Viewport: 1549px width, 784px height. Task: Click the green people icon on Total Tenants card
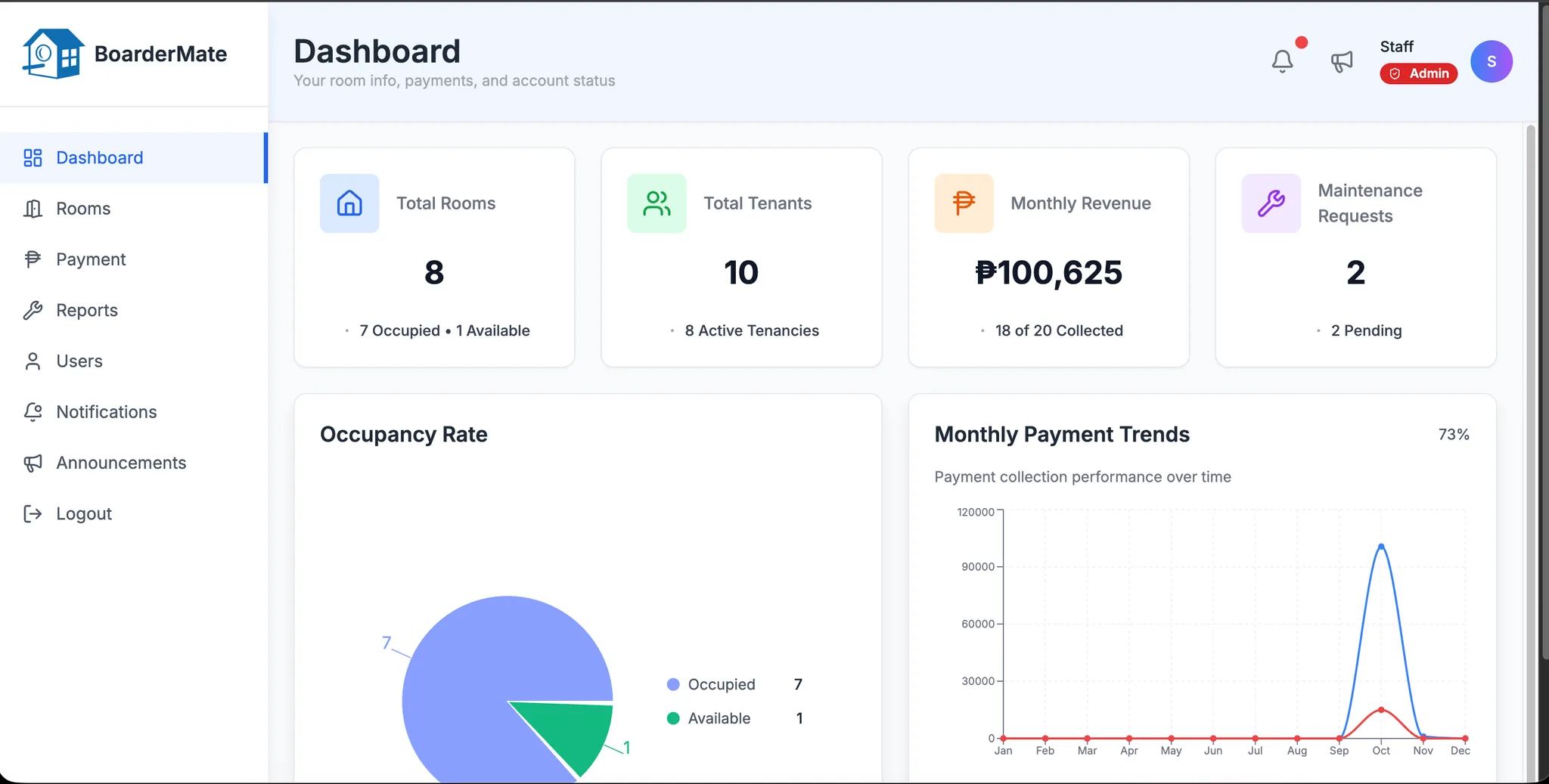tap(657, 203)
